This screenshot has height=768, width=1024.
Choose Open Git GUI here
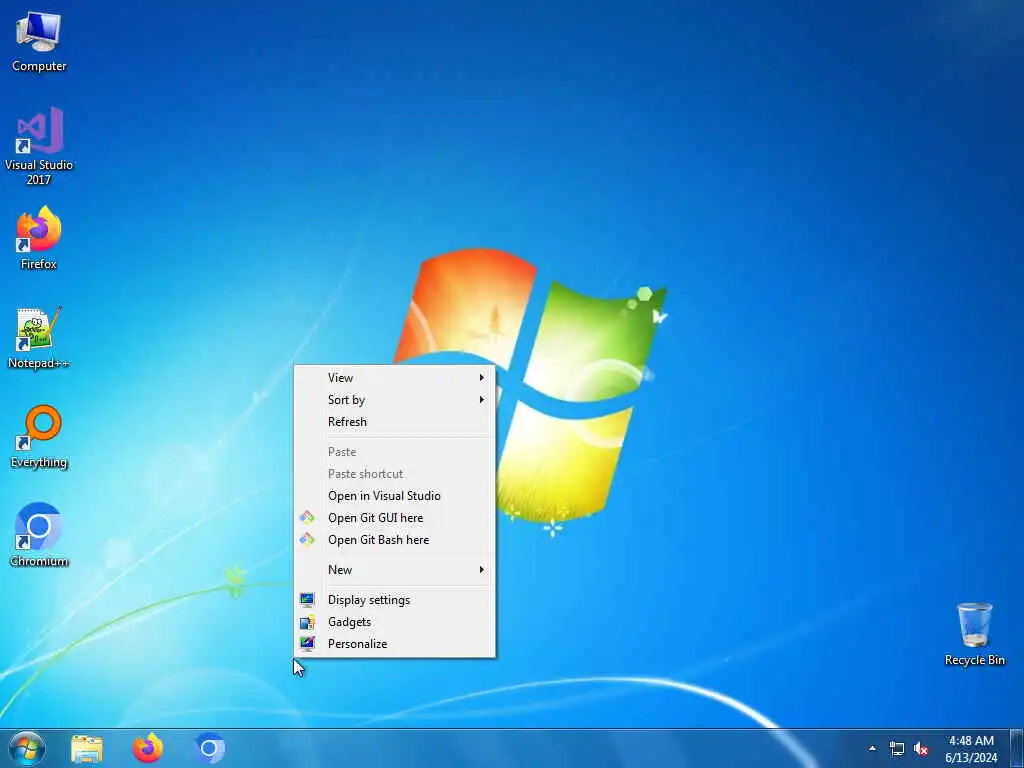click(x=394, y=518)
